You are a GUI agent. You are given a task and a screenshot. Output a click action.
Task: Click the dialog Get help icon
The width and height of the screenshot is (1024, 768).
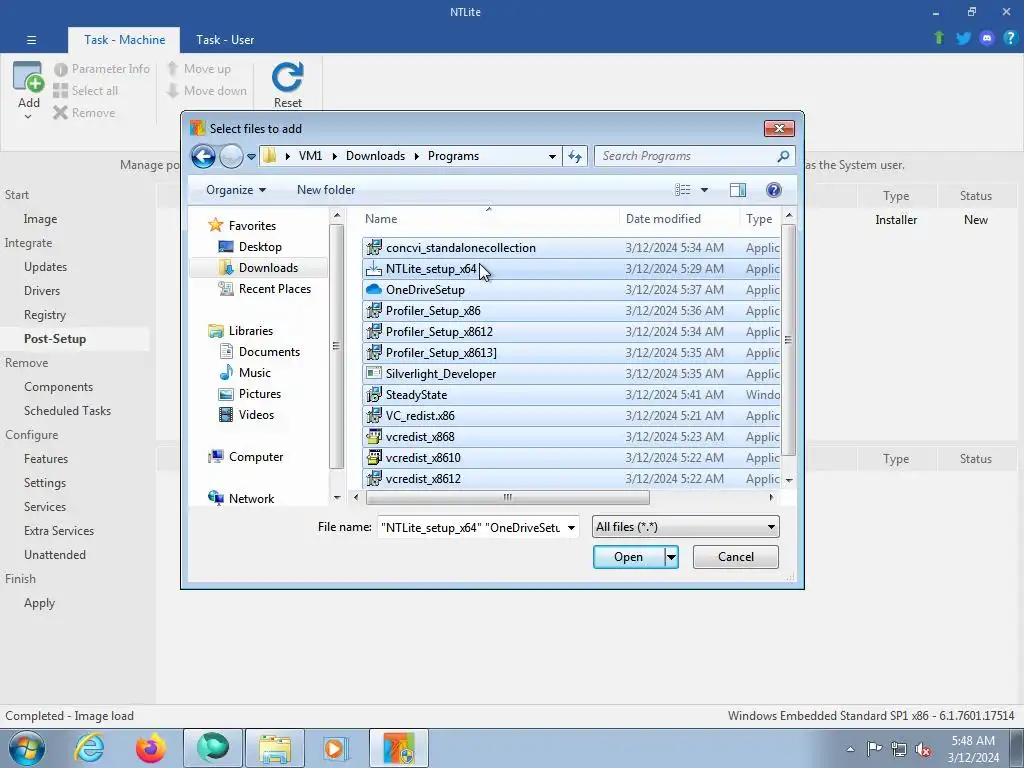[x=774, y=190]
